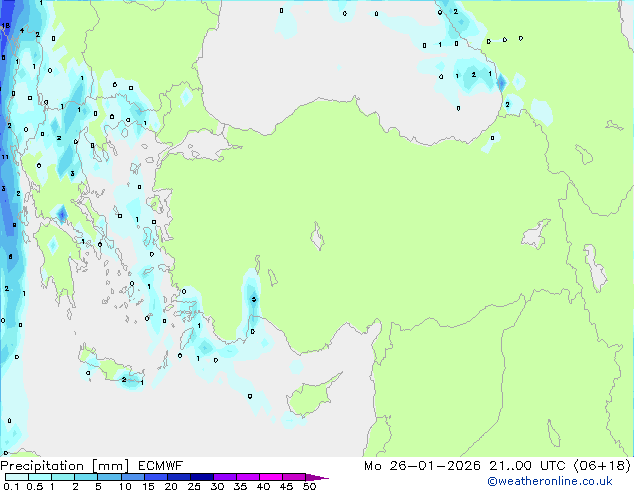The height and width of the screenshot is (490, 634).
Task: Click the 0.1–0.5 mm lightest cyan legend swatch
Action: coord(17,477)
